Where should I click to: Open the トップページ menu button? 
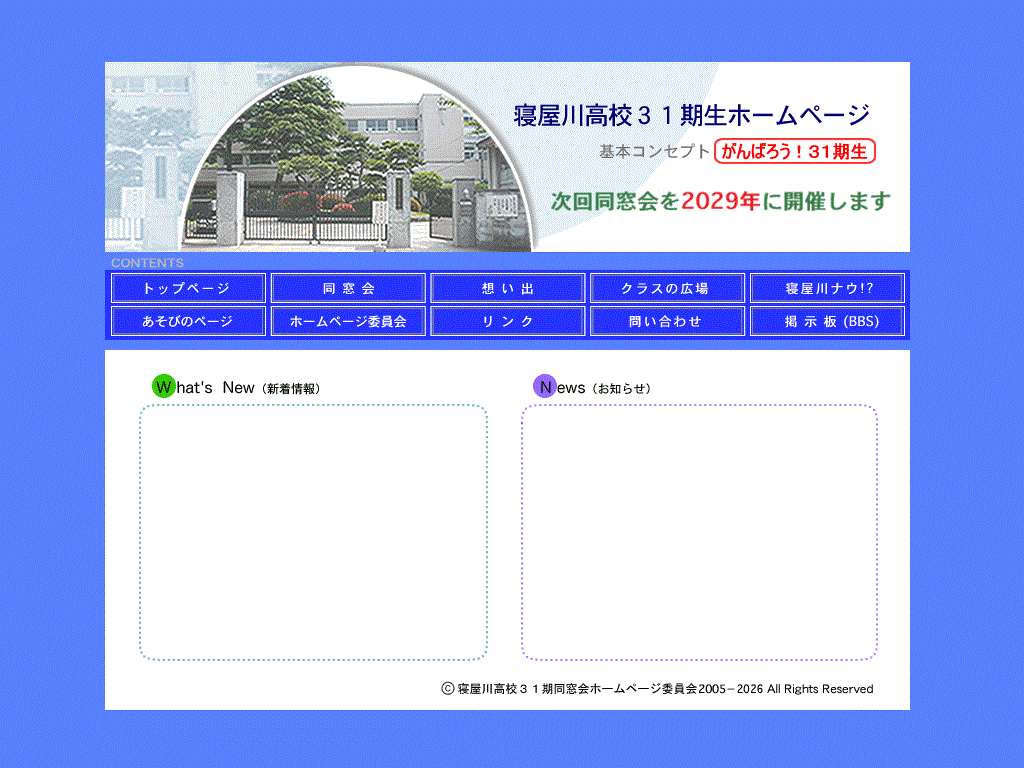tap(187, 288)
